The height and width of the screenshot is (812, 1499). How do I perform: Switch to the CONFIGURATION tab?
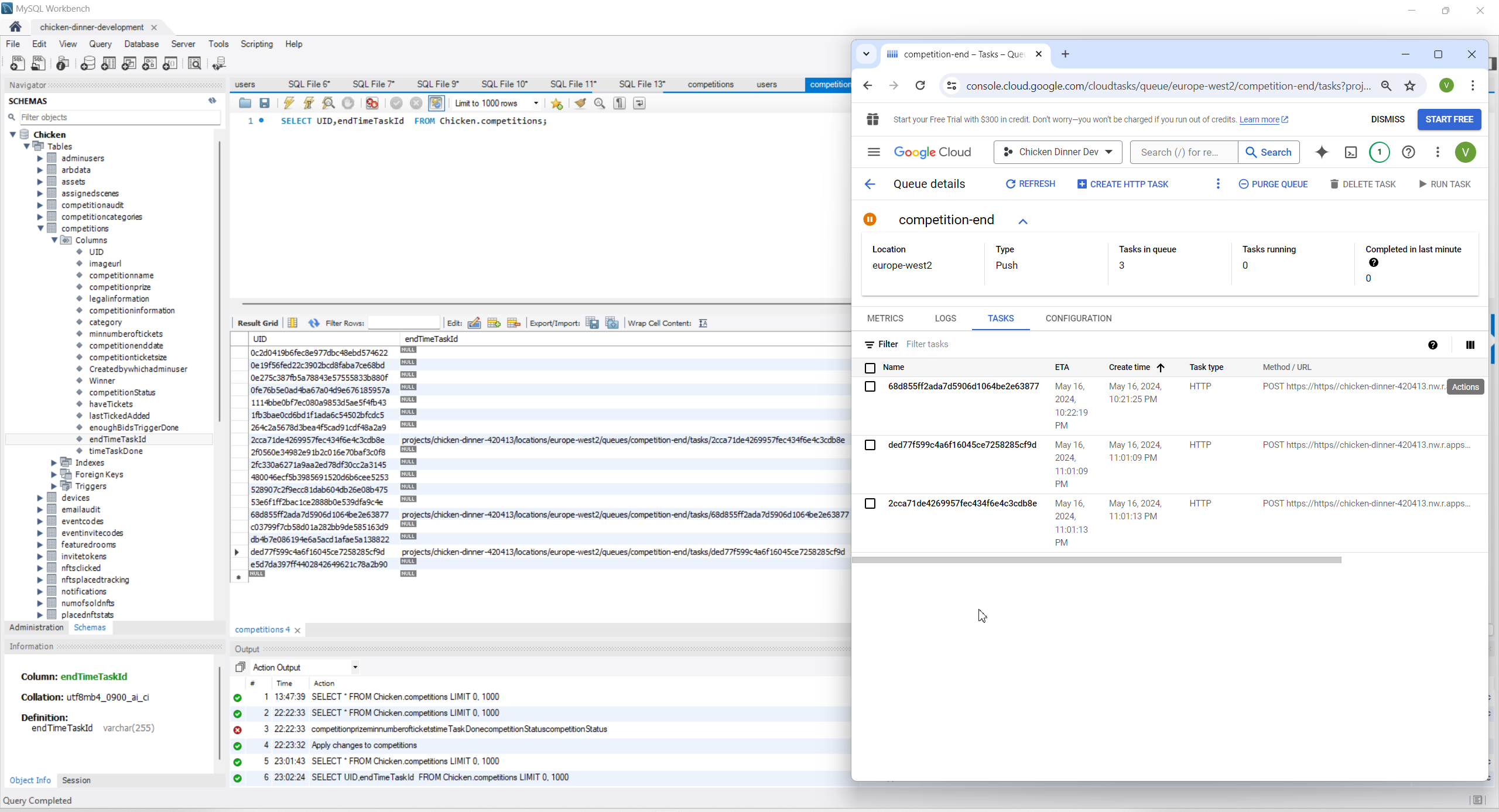pyautogui.click(x=1078, y=318)
